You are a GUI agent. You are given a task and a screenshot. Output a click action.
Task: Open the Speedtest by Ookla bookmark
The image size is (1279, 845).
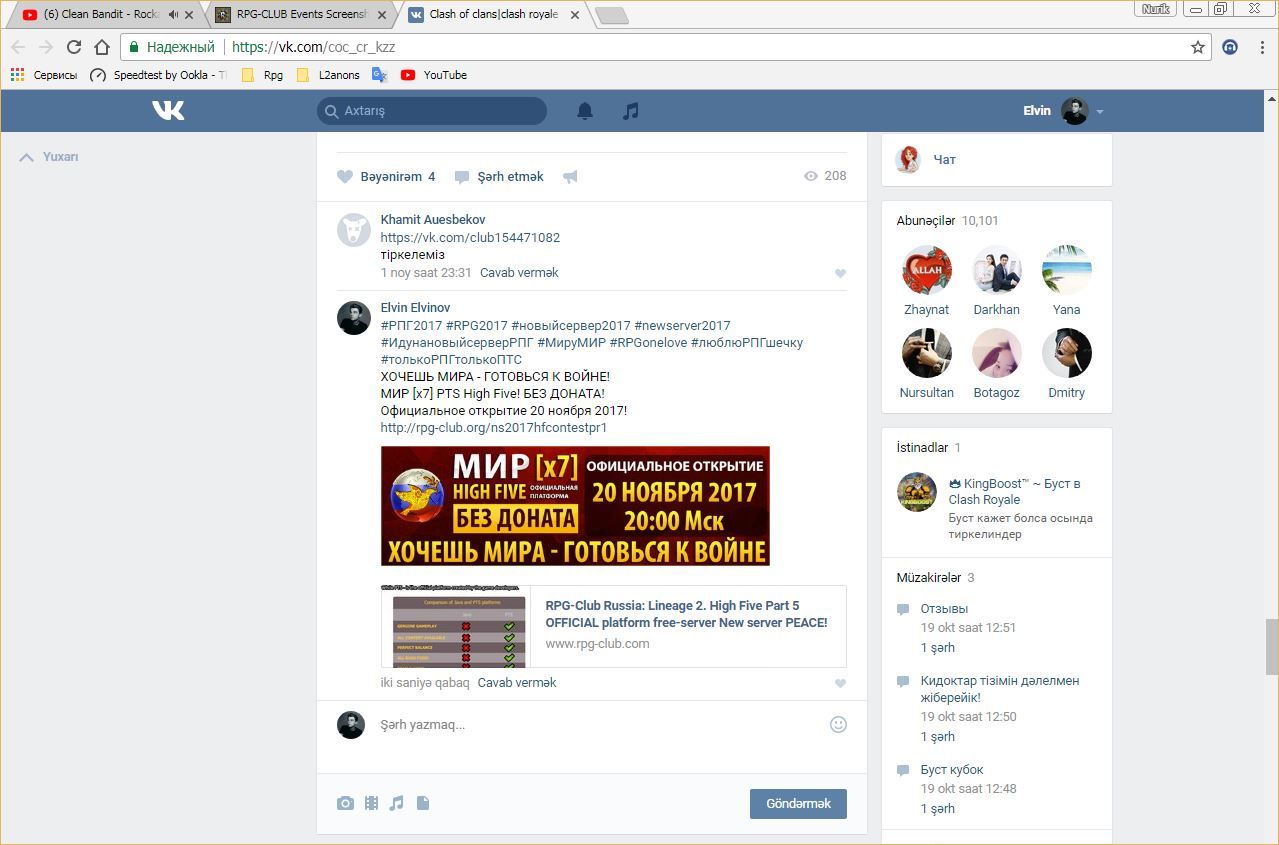coord(158,75)
